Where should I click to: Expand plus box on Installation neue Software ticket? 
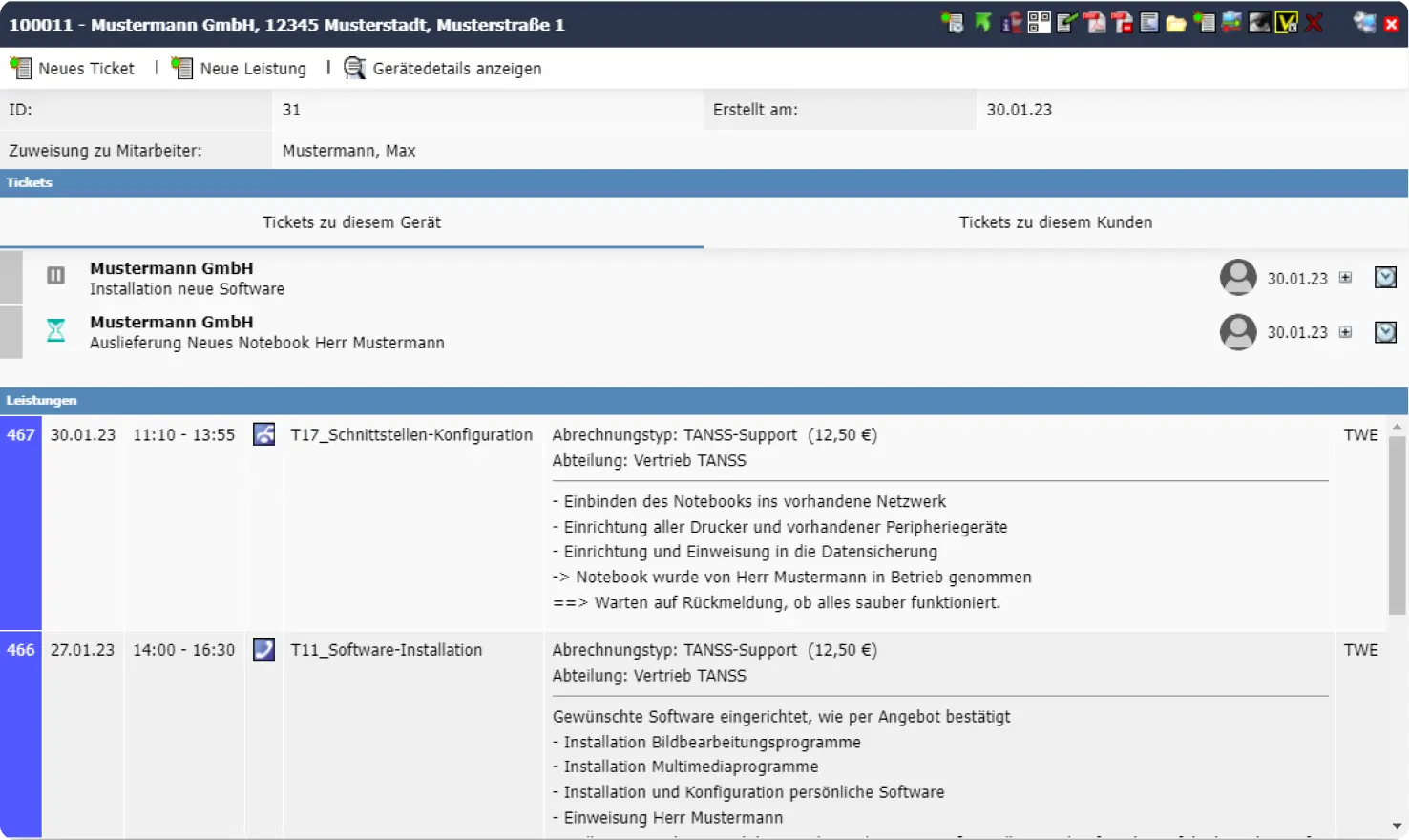point(1345,278)
